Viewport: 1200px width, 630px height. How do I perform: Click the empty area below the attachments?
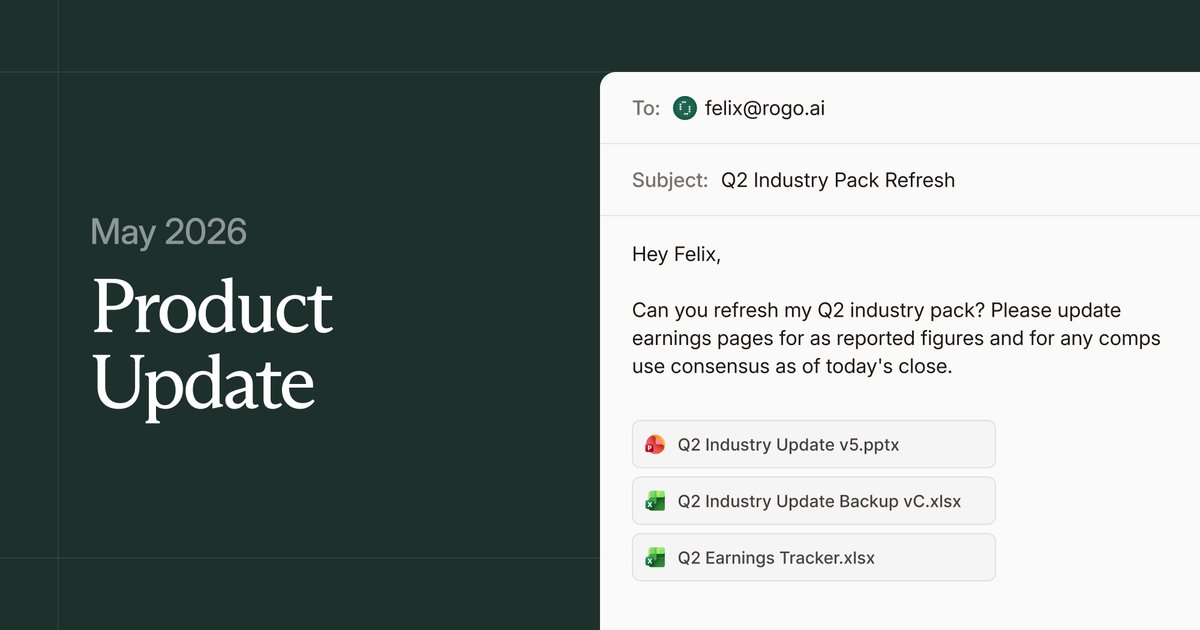coord(900,606)
